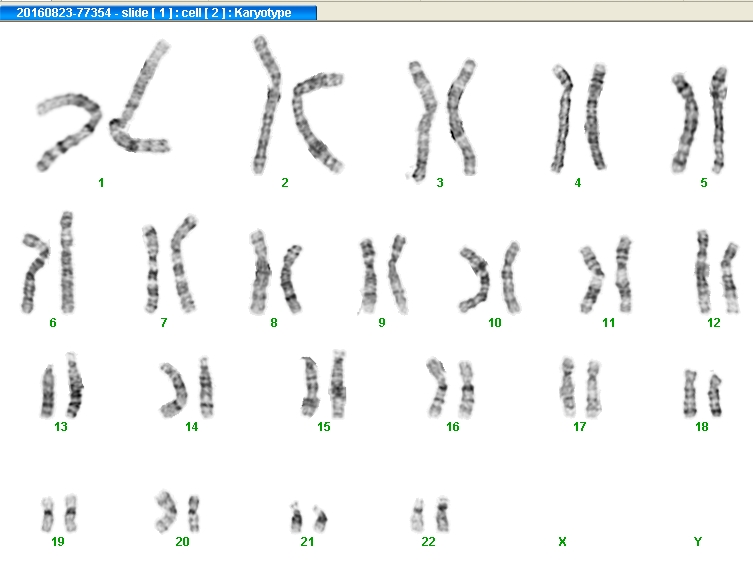Click the green label '4'

[x=578, y=182]
